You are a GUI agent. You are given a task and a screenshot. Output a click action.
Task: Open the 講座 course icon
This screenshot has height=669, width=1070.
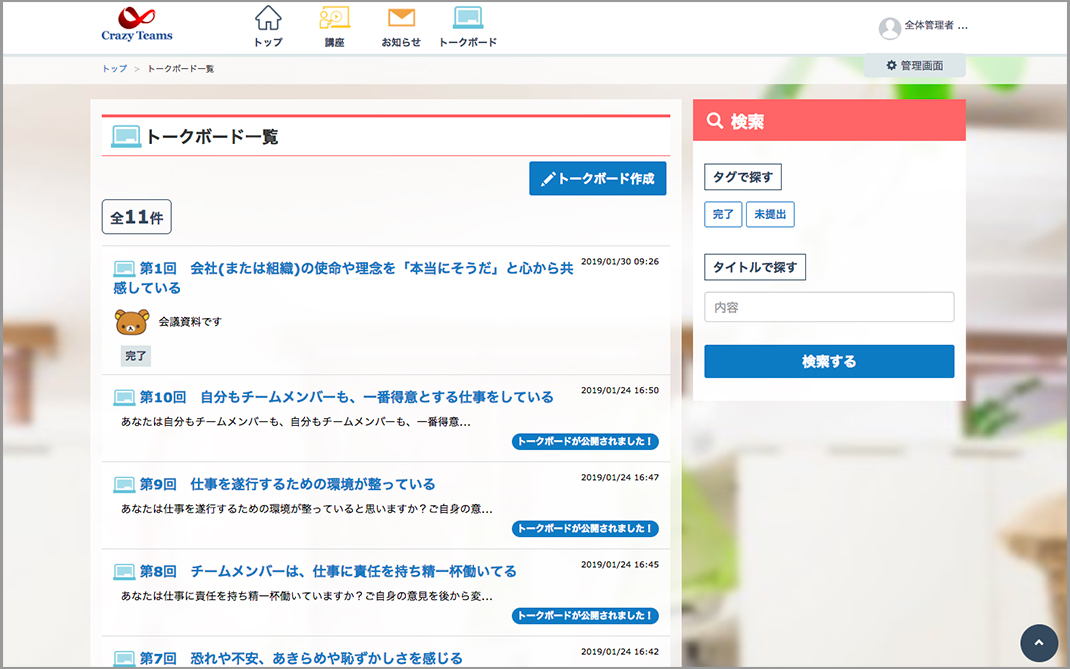pyautogui.click(x=334, y=18)
